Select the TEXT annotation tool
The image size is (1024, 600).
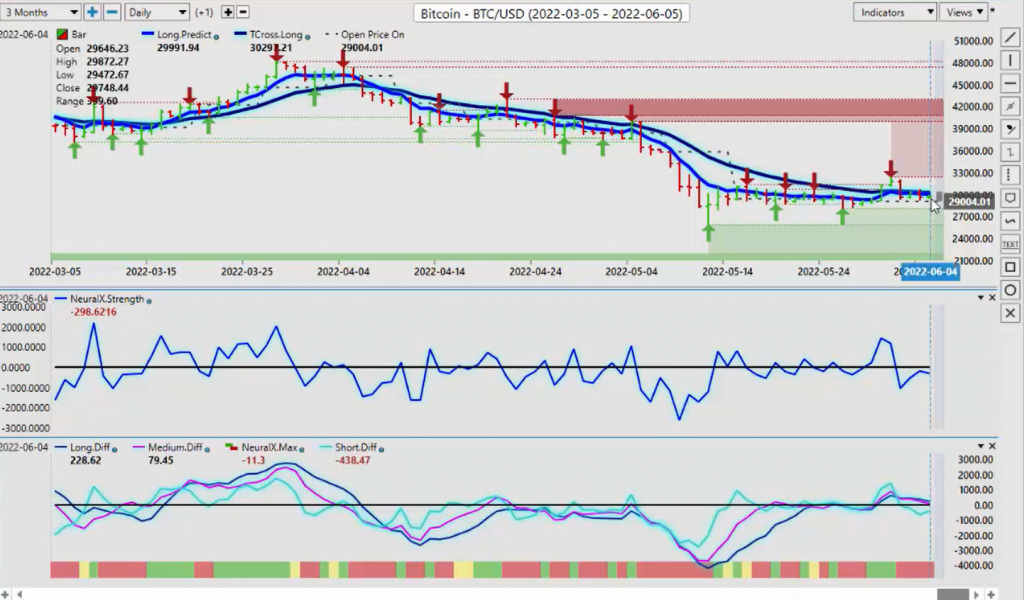click(1010, 244)
